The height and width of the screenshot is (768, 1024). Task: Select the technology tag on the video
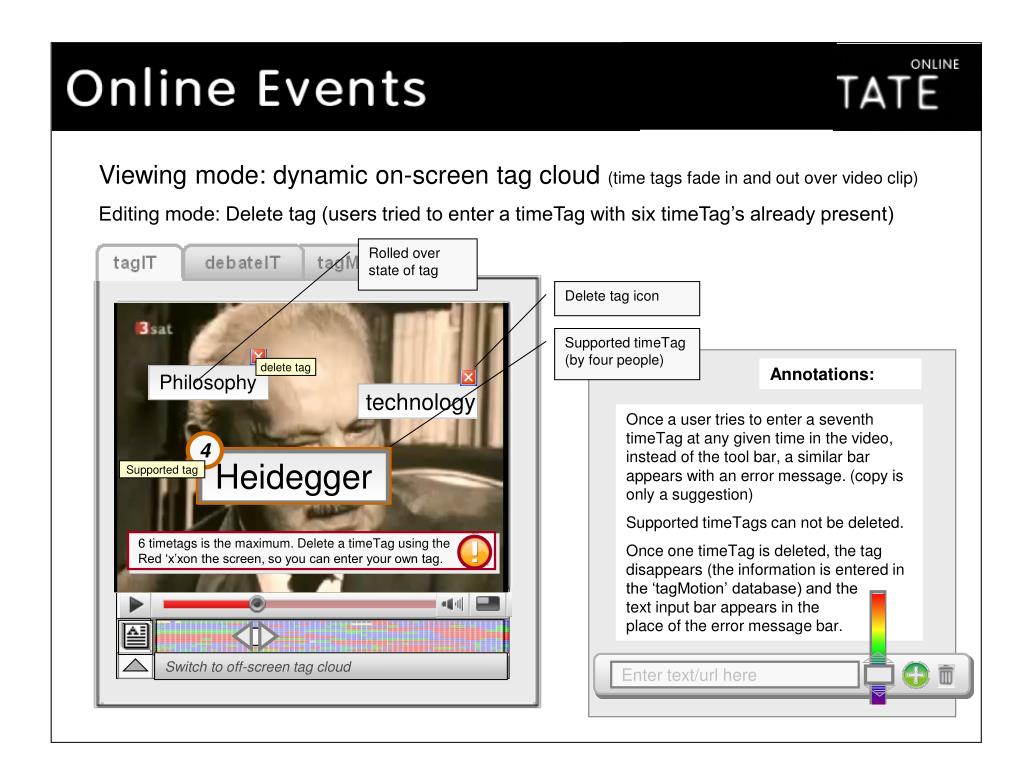(x=418, y=402)
